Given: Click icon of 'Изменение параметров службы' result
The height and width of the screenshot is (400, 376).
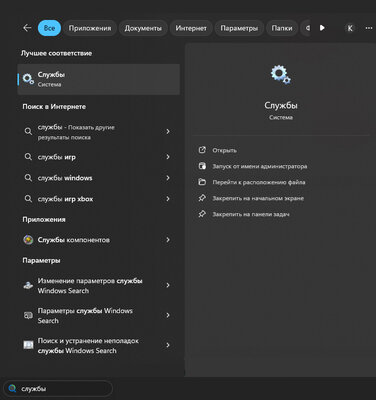Looking at the screenshot, I should [x=28, y=285].
